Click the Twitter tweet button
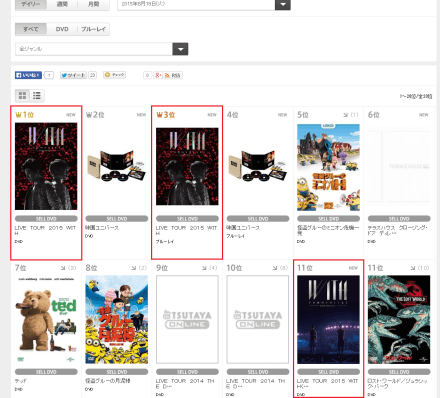 (73, 75)
